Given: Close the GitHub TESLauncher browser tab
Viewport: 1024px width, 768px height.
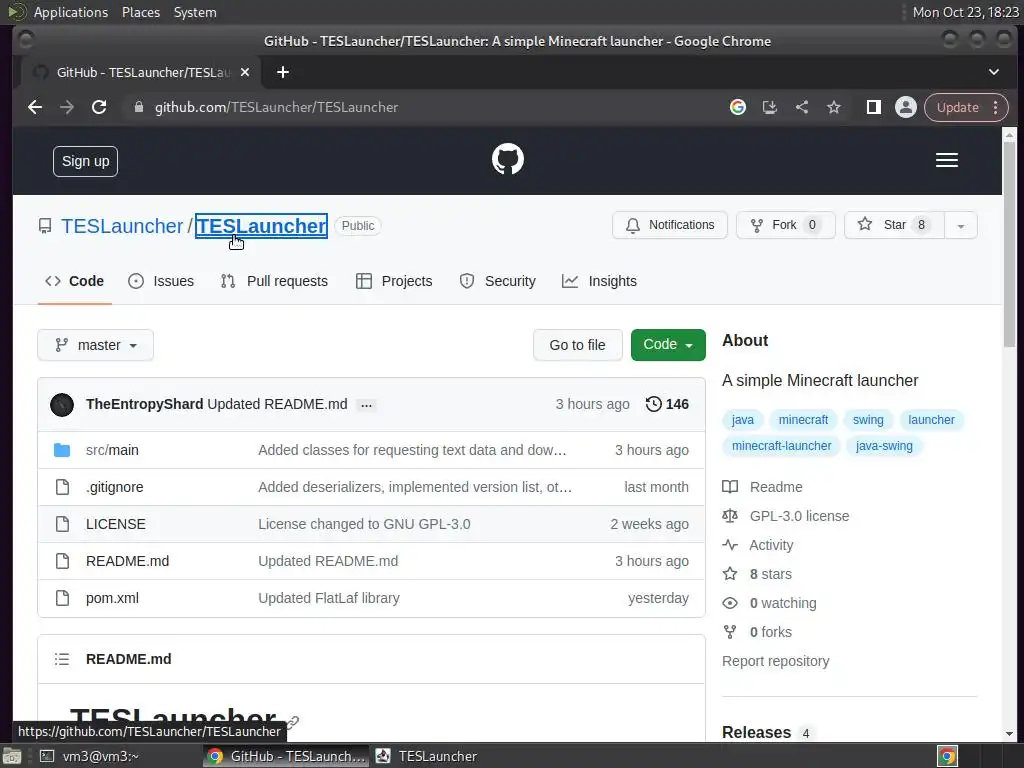Looking at the screenshot, I should [245, 72].
